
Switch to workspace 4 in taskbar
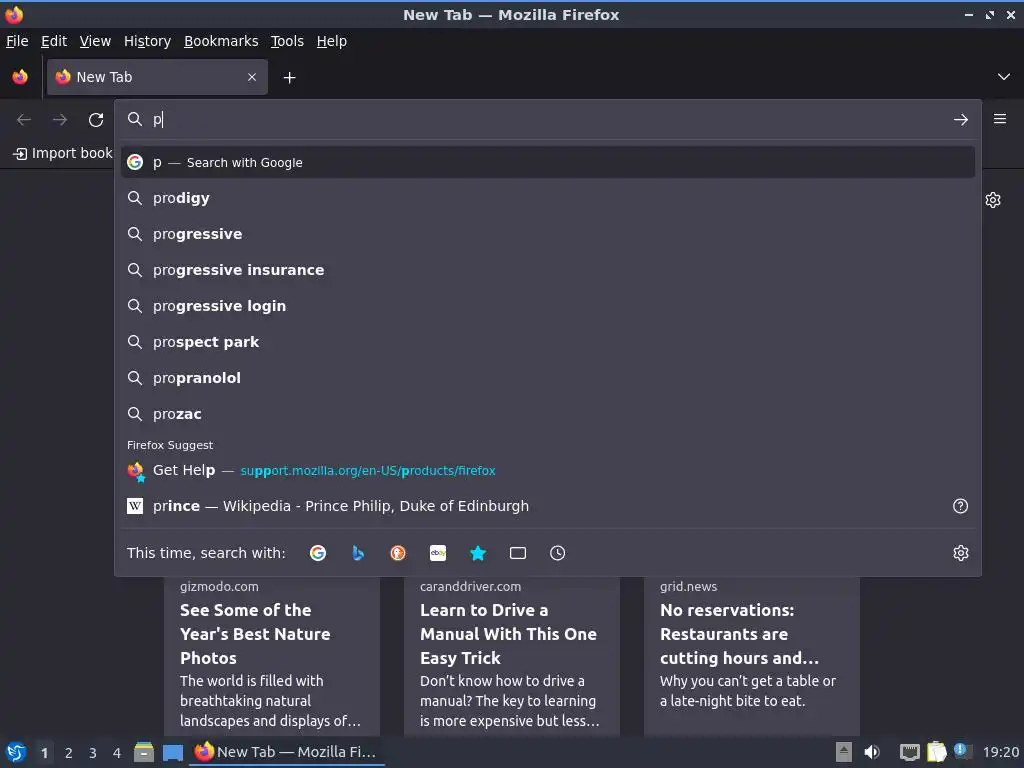pyautogui.click(x=117, y=753)
